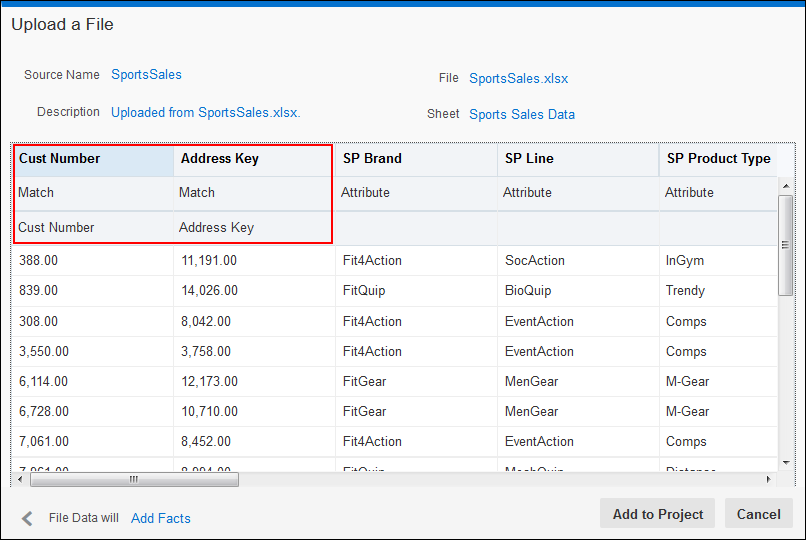Click the back arrow icon
This screenshot has width=806, height=540.
[x=28, y=518]
